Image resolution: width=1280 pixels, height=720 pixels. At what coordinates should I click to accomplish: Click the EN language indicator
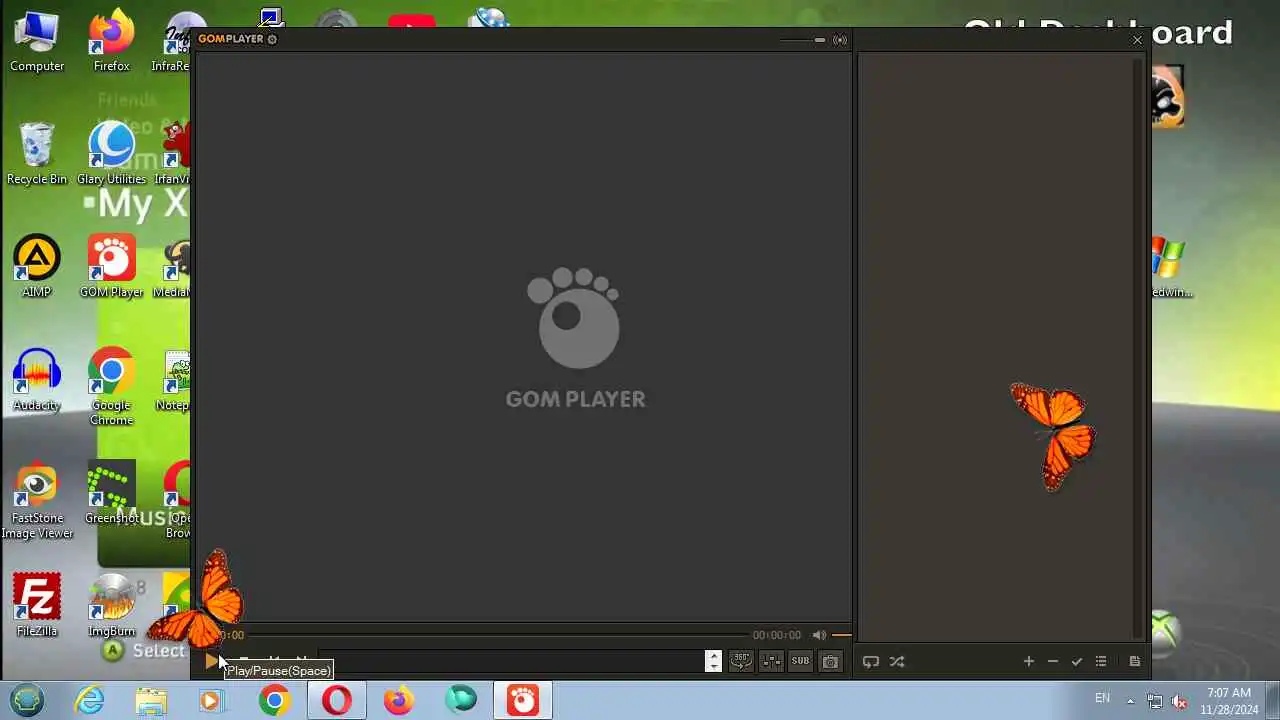pos(1102,698)
